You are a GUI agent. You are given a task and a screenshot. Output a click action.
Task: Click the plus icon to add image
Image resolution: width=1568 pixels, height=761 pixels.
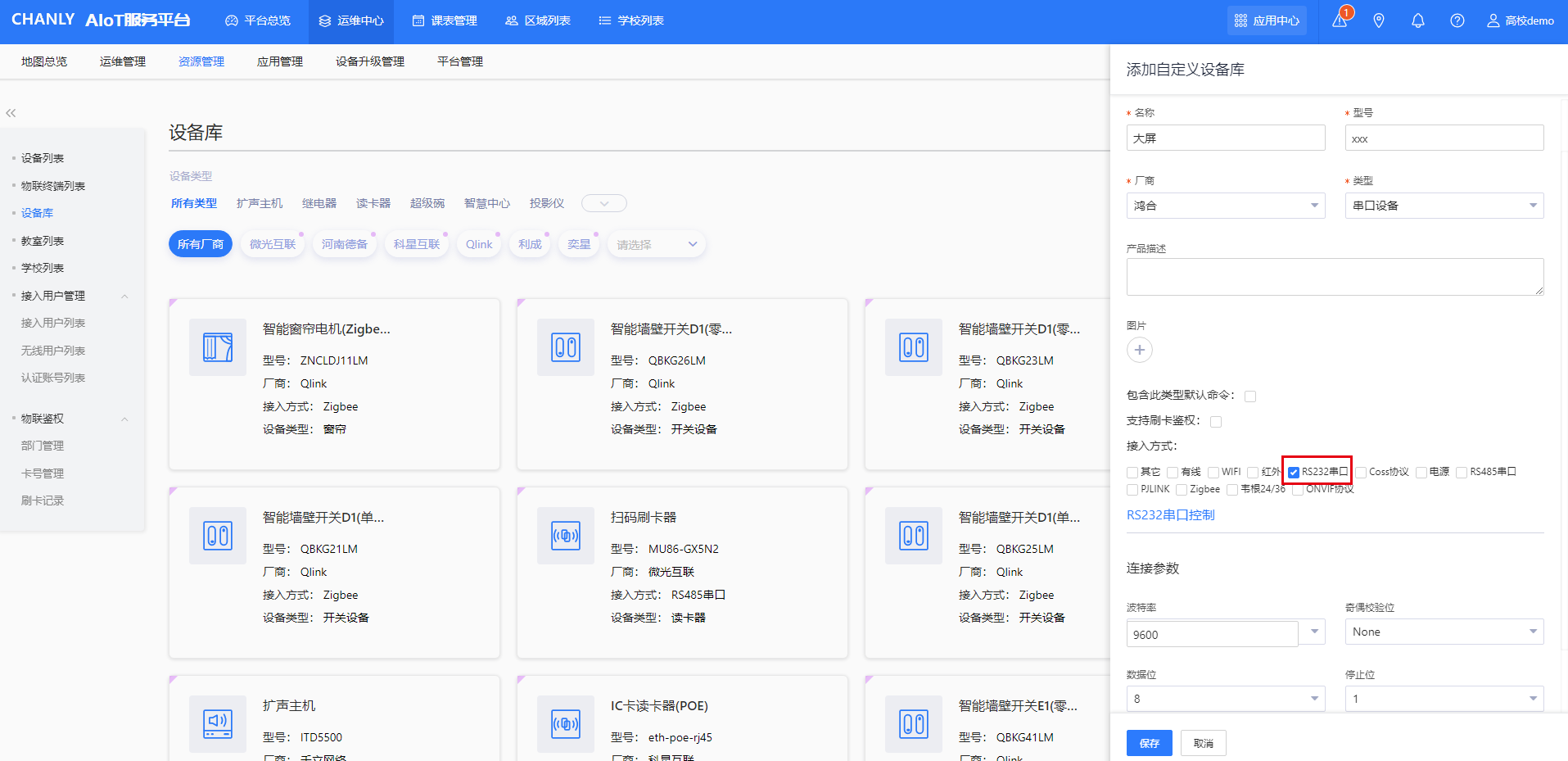[1140, 350]
